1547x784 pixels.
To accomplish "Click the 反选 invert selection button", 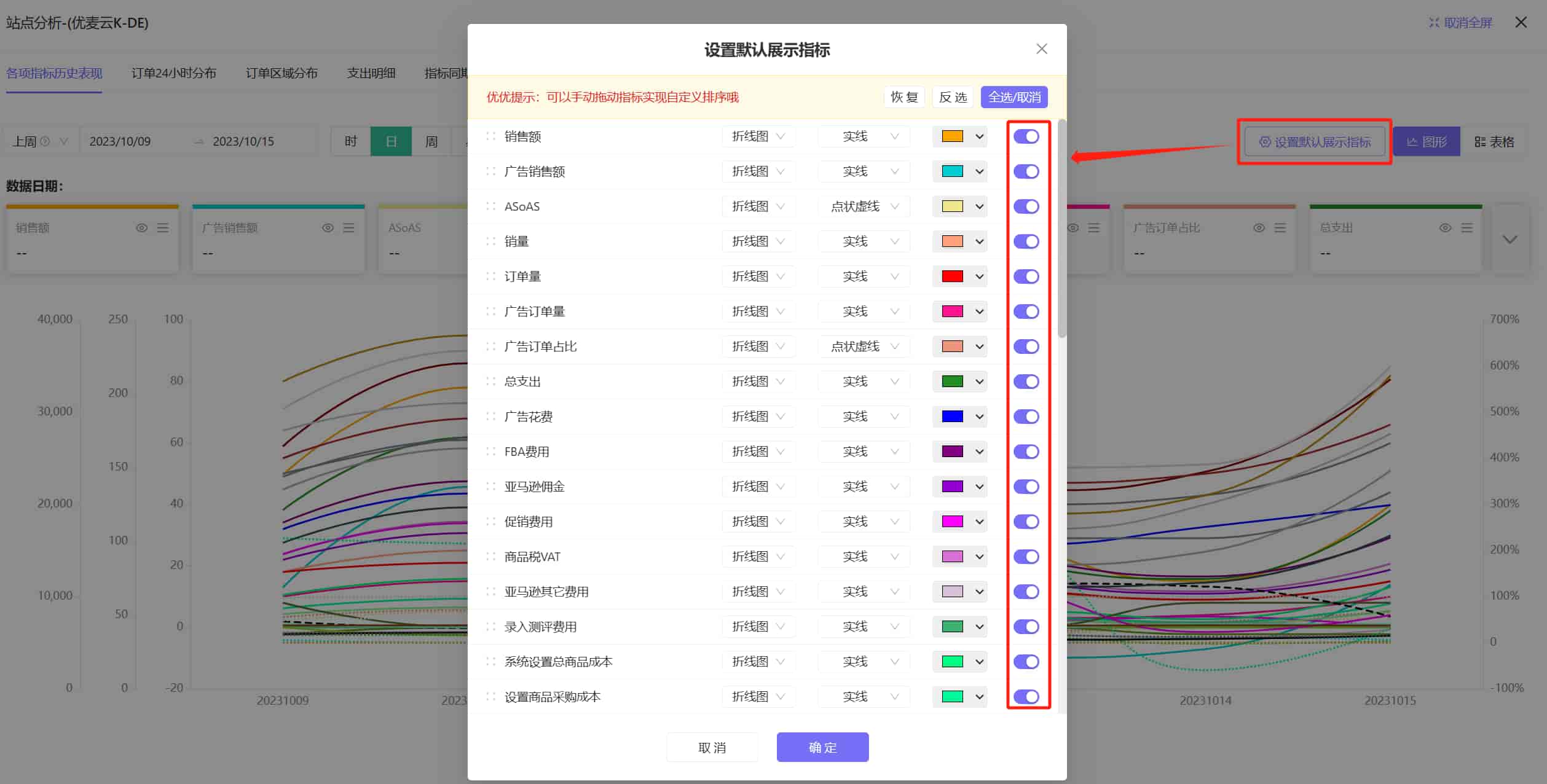I will [x=953, y=97].
